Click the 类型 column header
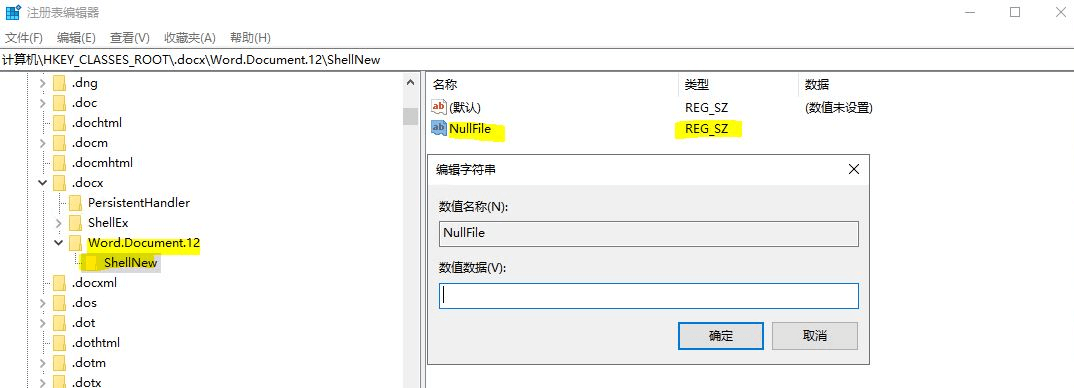Viewport: 1074px width, 388px height. tap(697, 85)
